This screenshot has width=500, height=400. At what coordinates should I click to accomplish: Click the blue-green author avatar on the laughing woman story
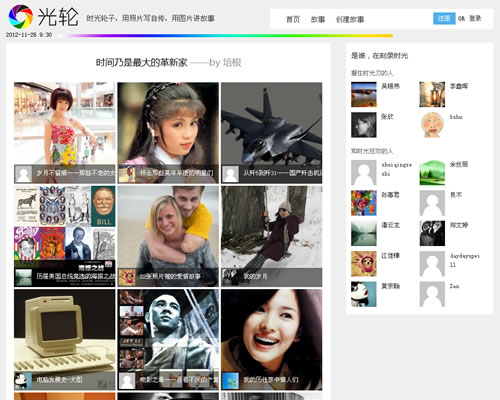click(231, 381)
